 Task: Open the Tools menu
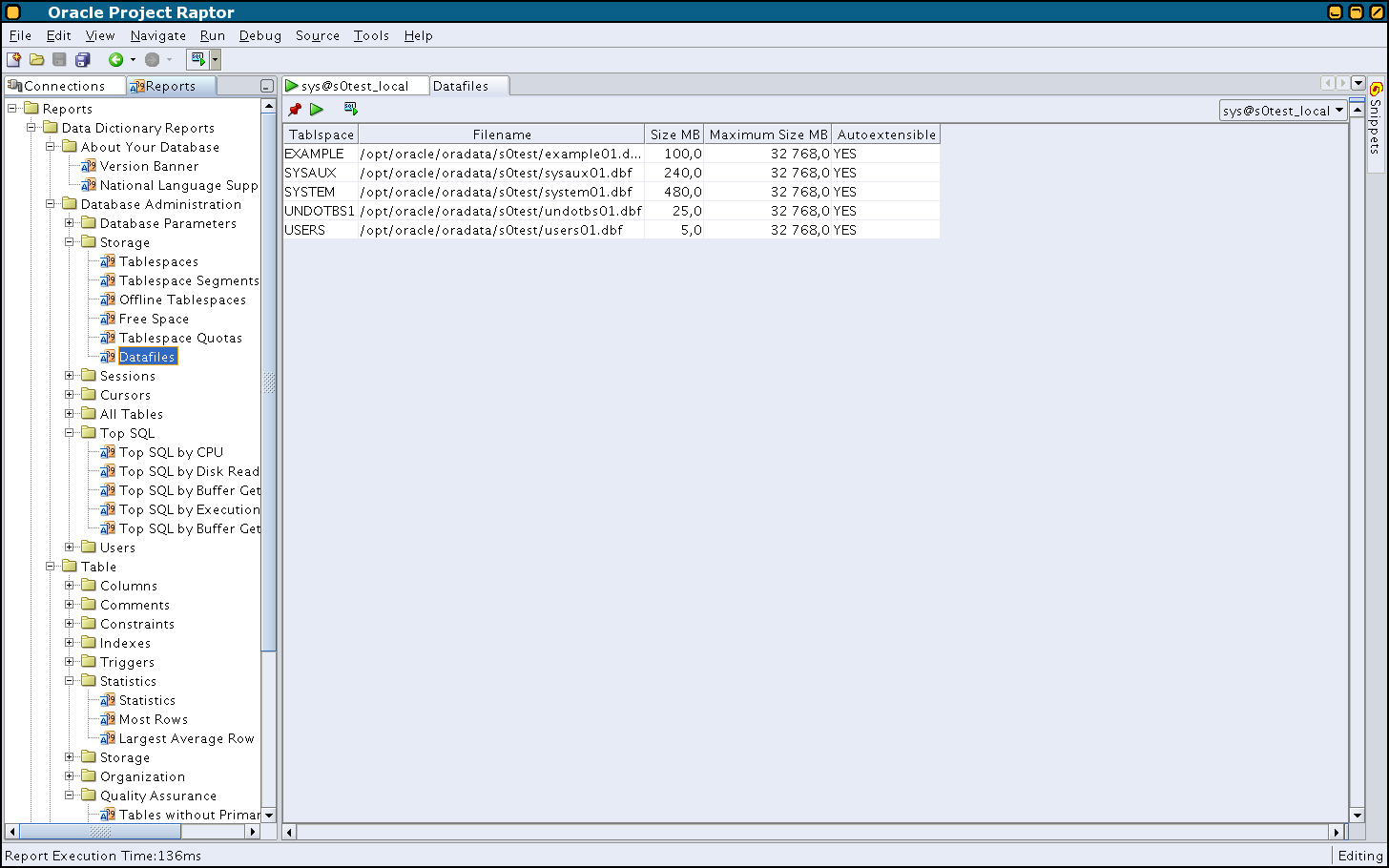[x=371, y=35]
